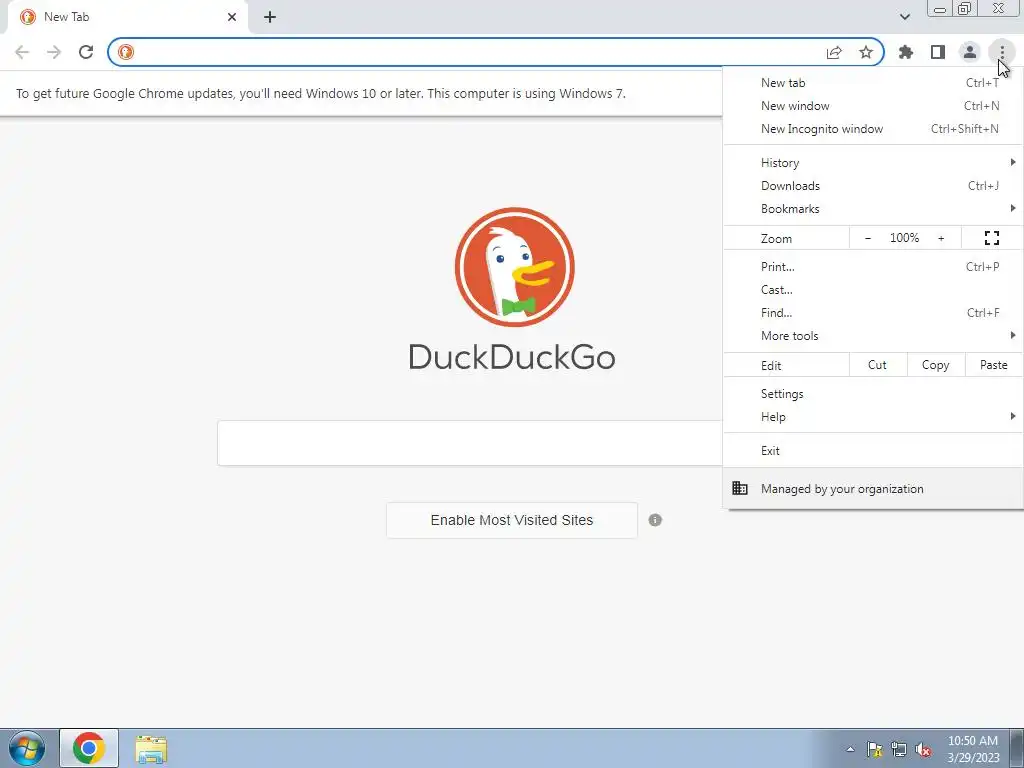Increase zoom with the plus button
1024x768 pixels.
point(941,238)
